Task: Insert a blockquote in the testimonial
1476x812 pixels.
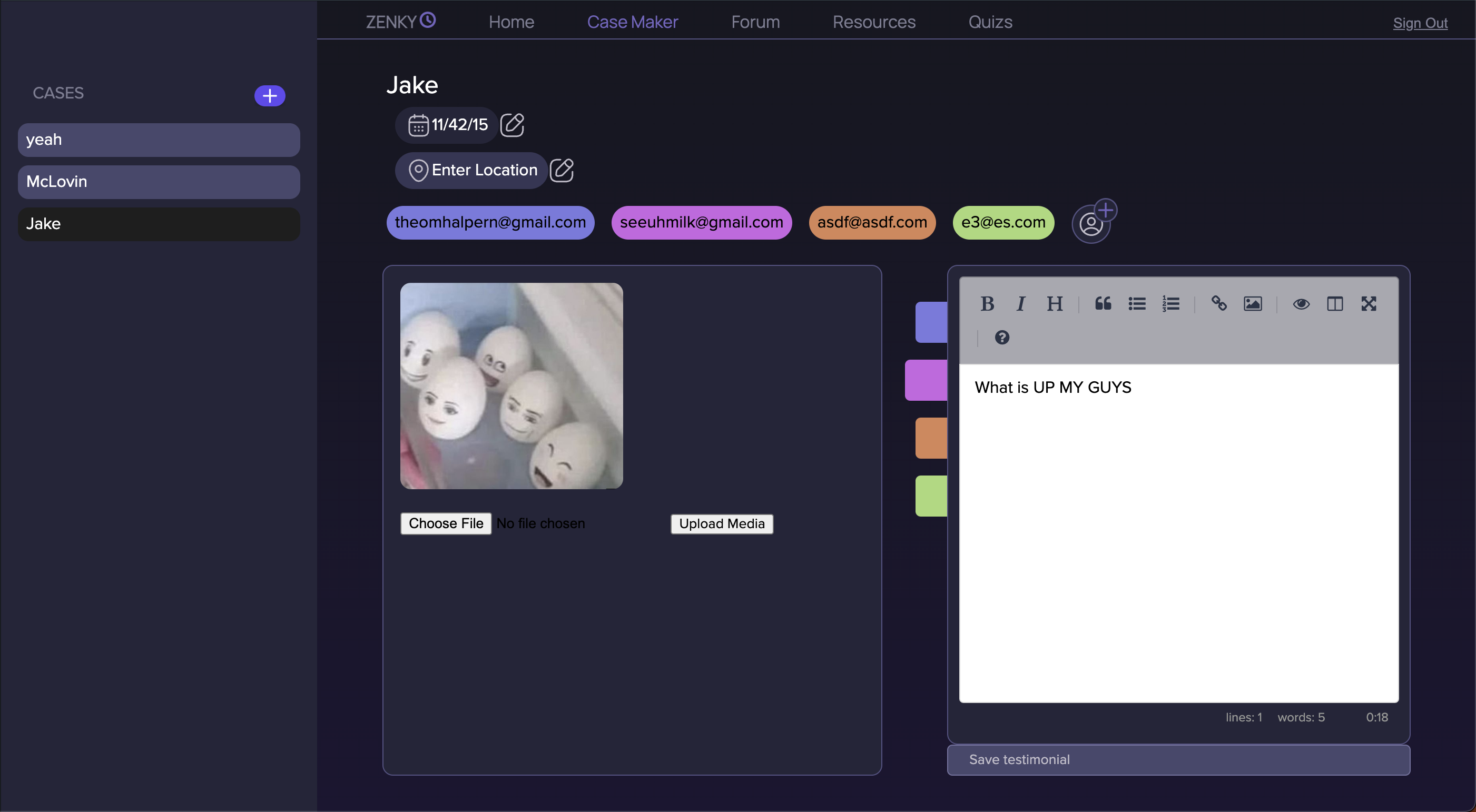Action: 1103,303
